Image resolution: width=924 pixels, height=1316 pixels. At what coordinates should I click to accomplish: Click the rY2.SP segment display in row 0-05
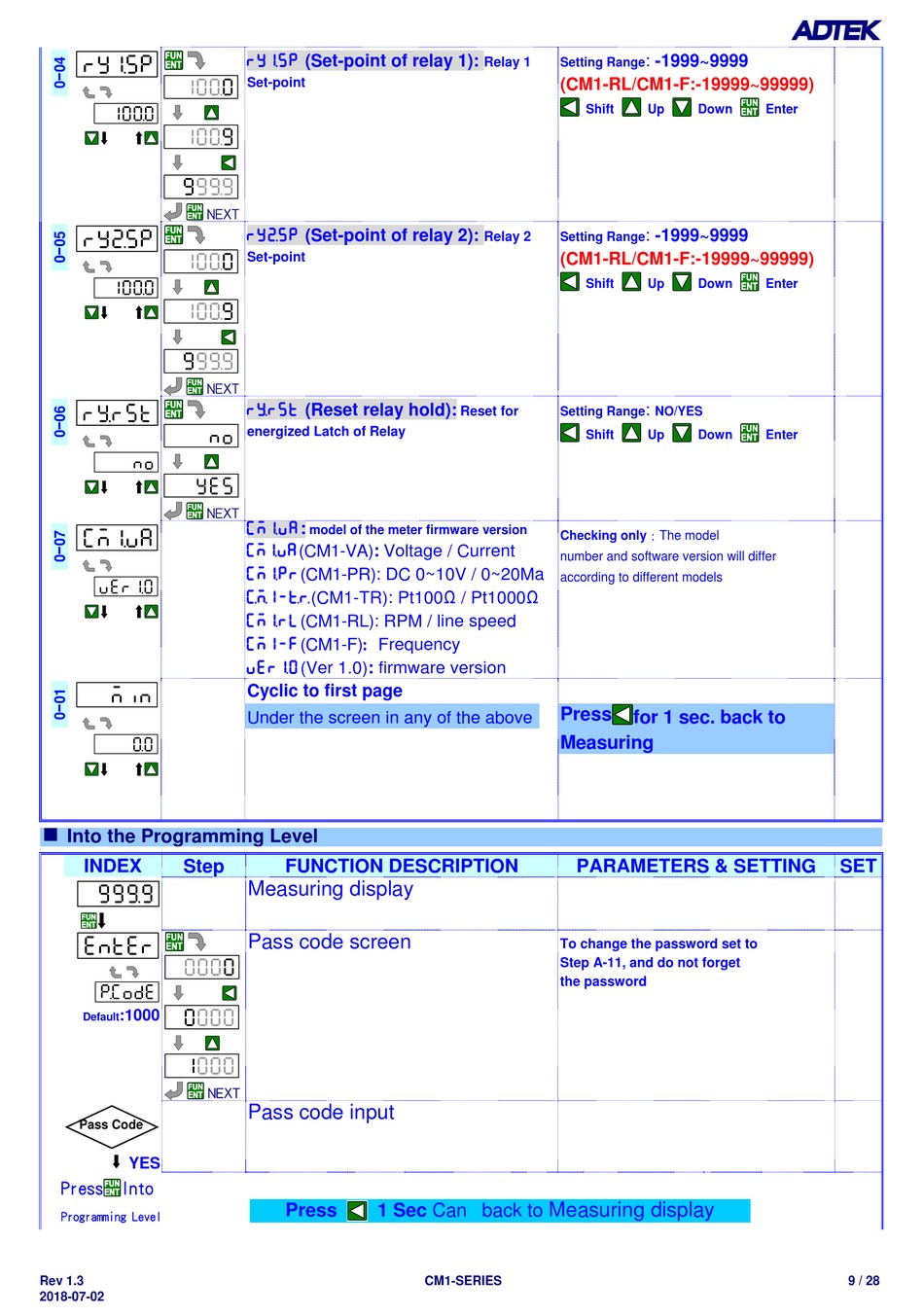pos(117,238)
